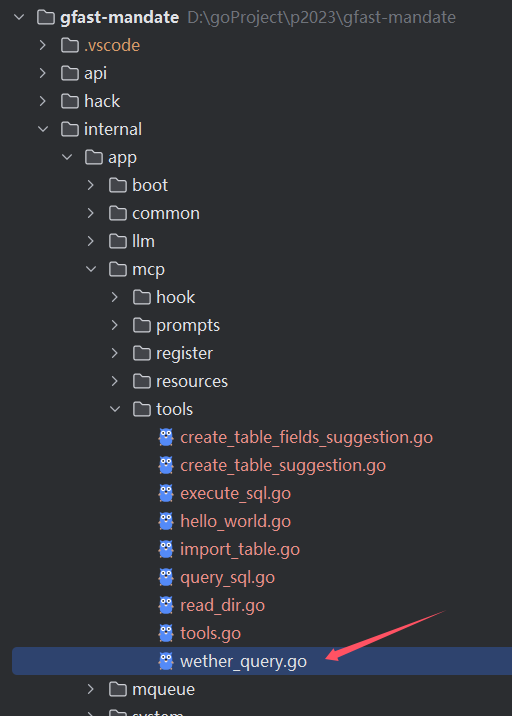Click the folder icon beside .vscode
This screenshot has height=716, width=512.
(x=69, y=45)
